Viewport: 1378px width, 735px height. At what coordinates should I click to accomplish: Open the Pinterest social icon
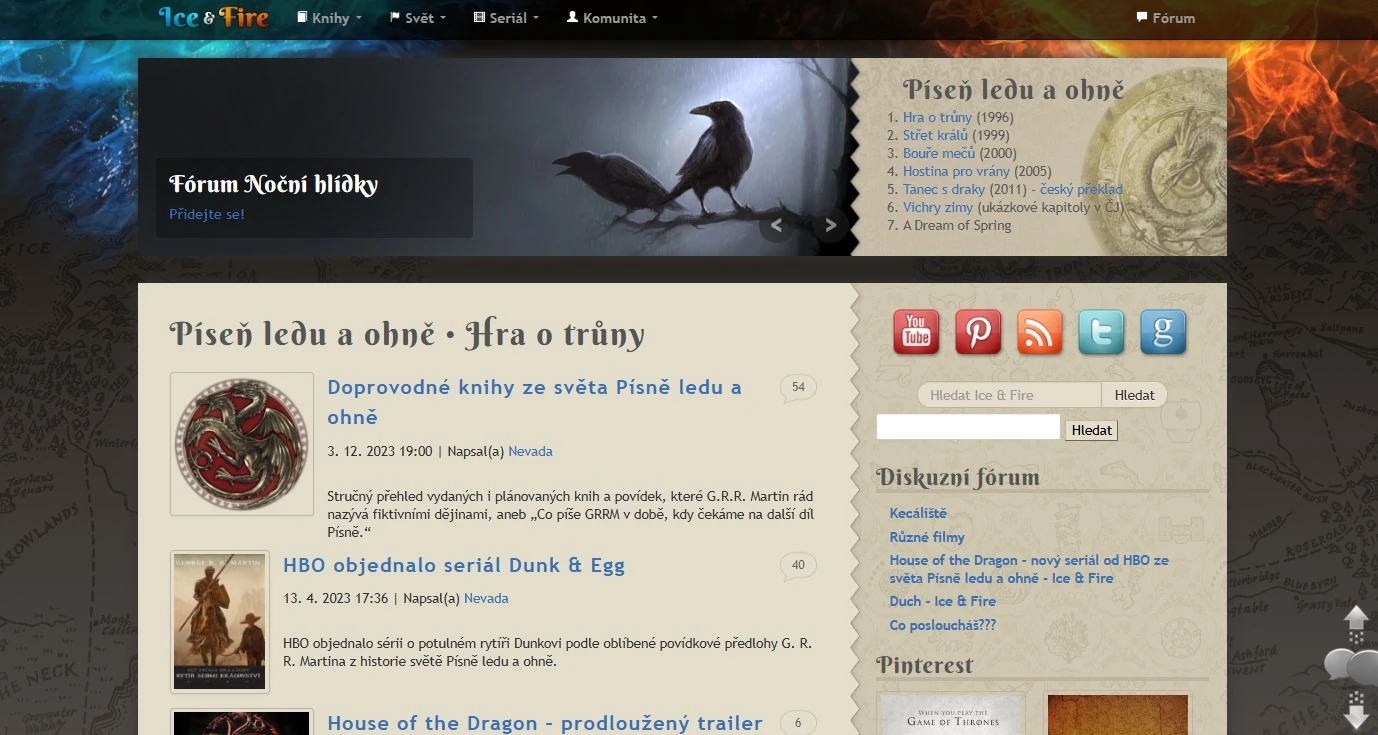point(978,332)
